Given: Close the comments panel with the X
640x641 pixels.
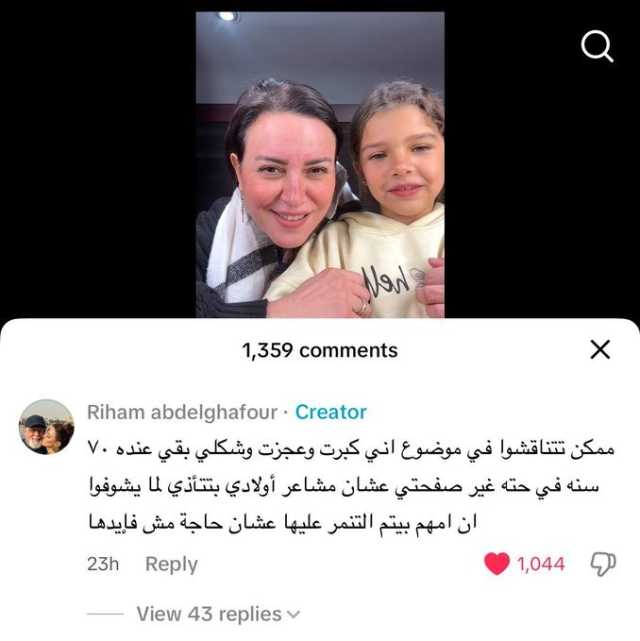Looking at the screenshot, I should point(600,350).
